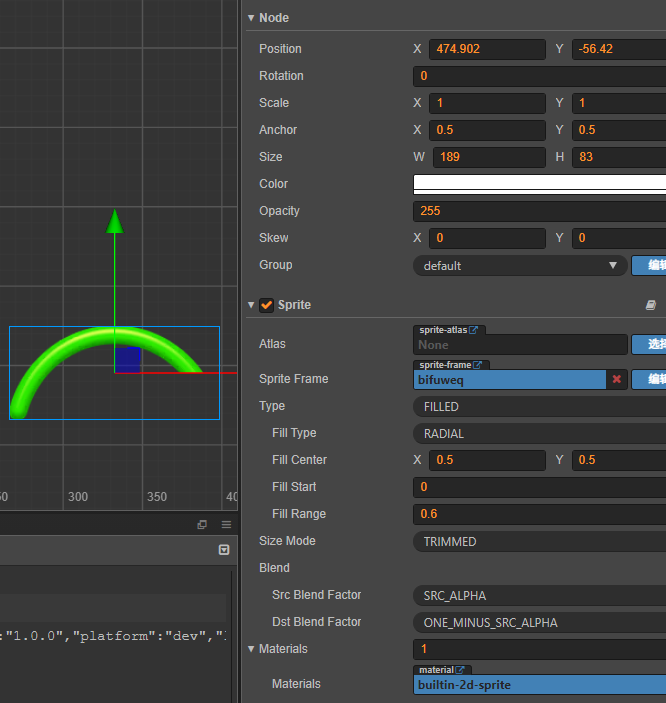The image size is (666, 703).
Task: Clear Sprite Frame with the red X
Action: pyautogui.click(x=617, y=379)
